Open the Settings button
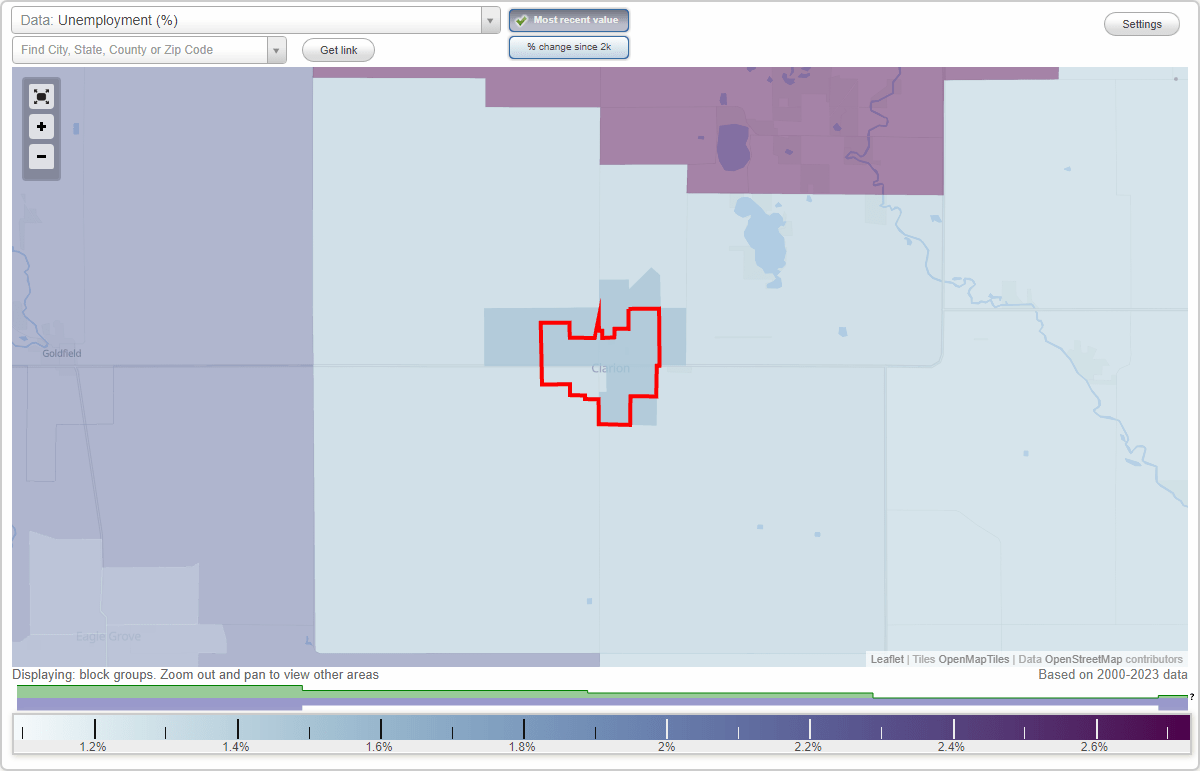Screen dimensions: 1200x771 [x=1142, y=24]
